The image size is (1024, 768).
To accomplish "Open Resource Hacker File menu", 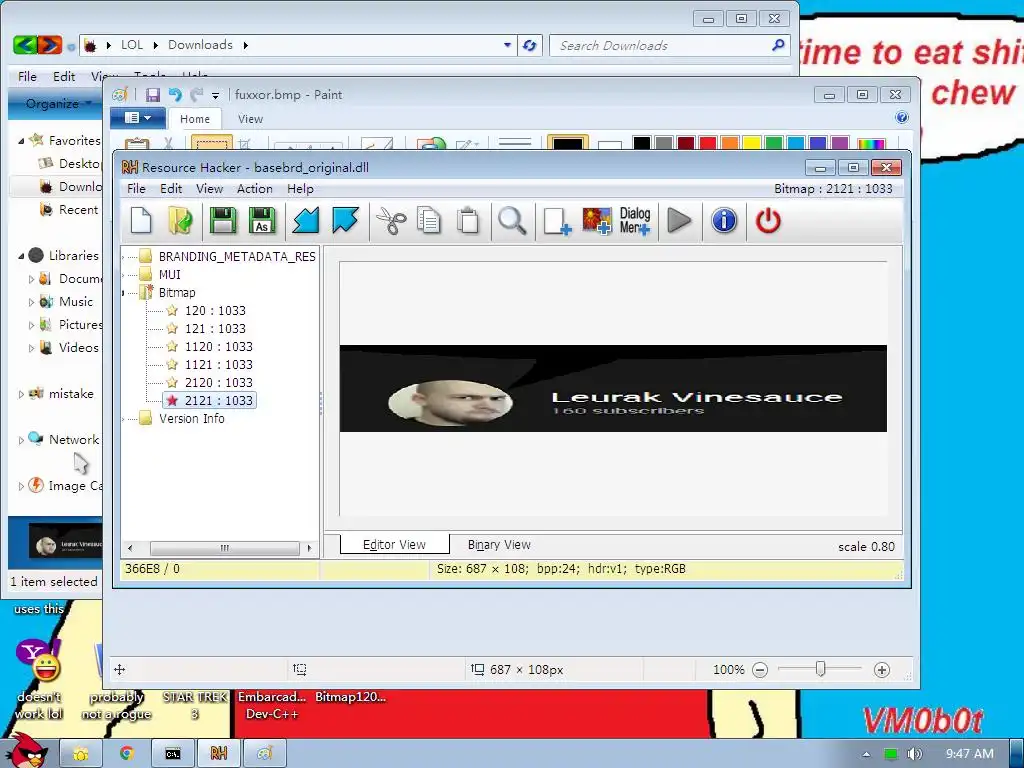I will click(x=136, y=189).
